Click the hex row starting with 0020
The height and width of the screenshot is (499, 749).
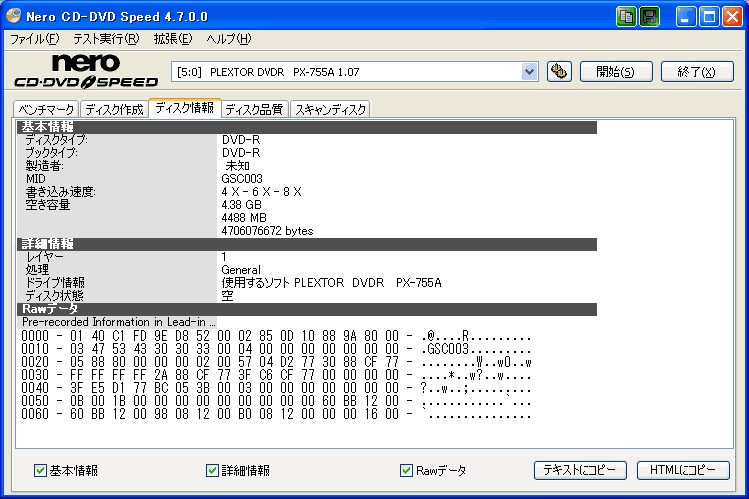coord(276,362)
